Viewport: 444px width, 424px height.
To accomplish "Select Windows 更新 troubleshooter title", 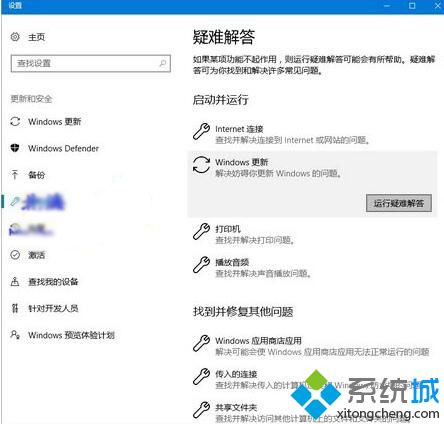I will pos(242,162).
